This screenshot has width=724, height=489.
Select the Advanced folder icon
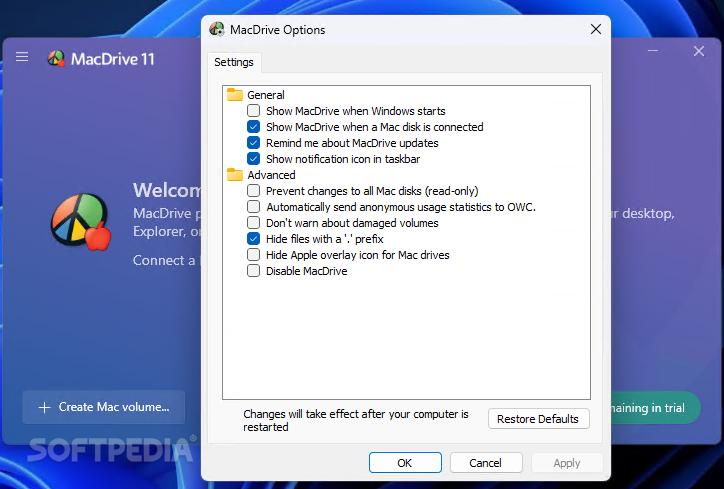pyautogui.click(x=235, y=175)
